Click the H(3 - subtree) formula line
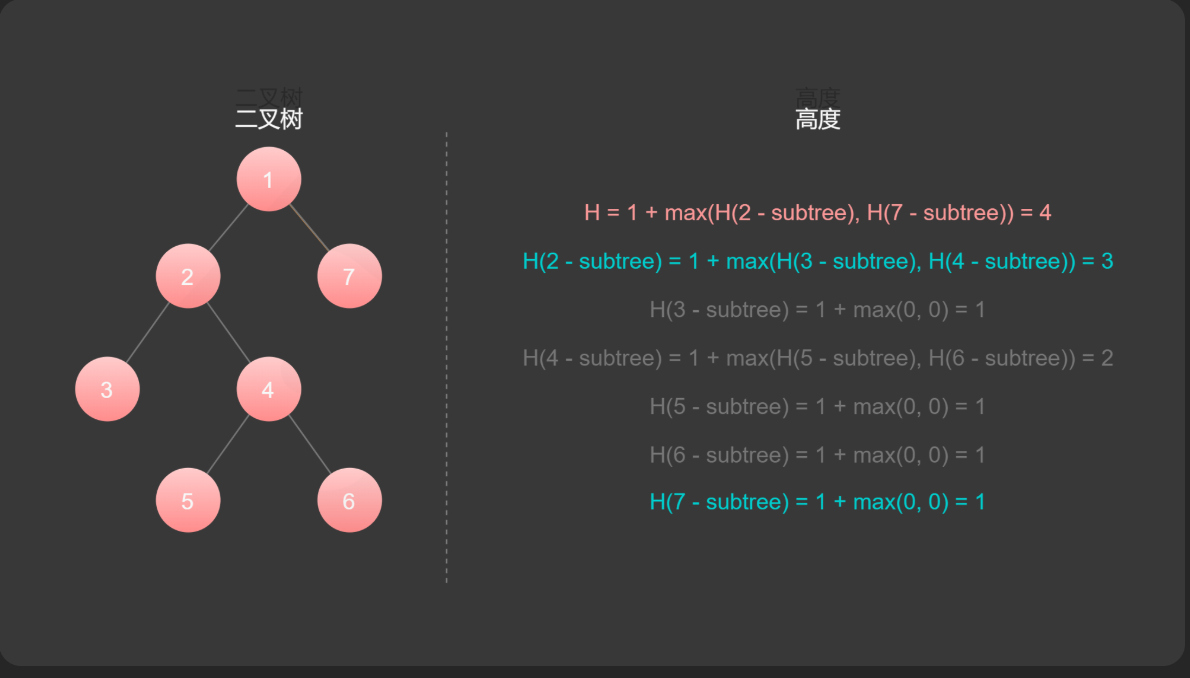This screenshot has width=1190, height=678. click(817, 310)
